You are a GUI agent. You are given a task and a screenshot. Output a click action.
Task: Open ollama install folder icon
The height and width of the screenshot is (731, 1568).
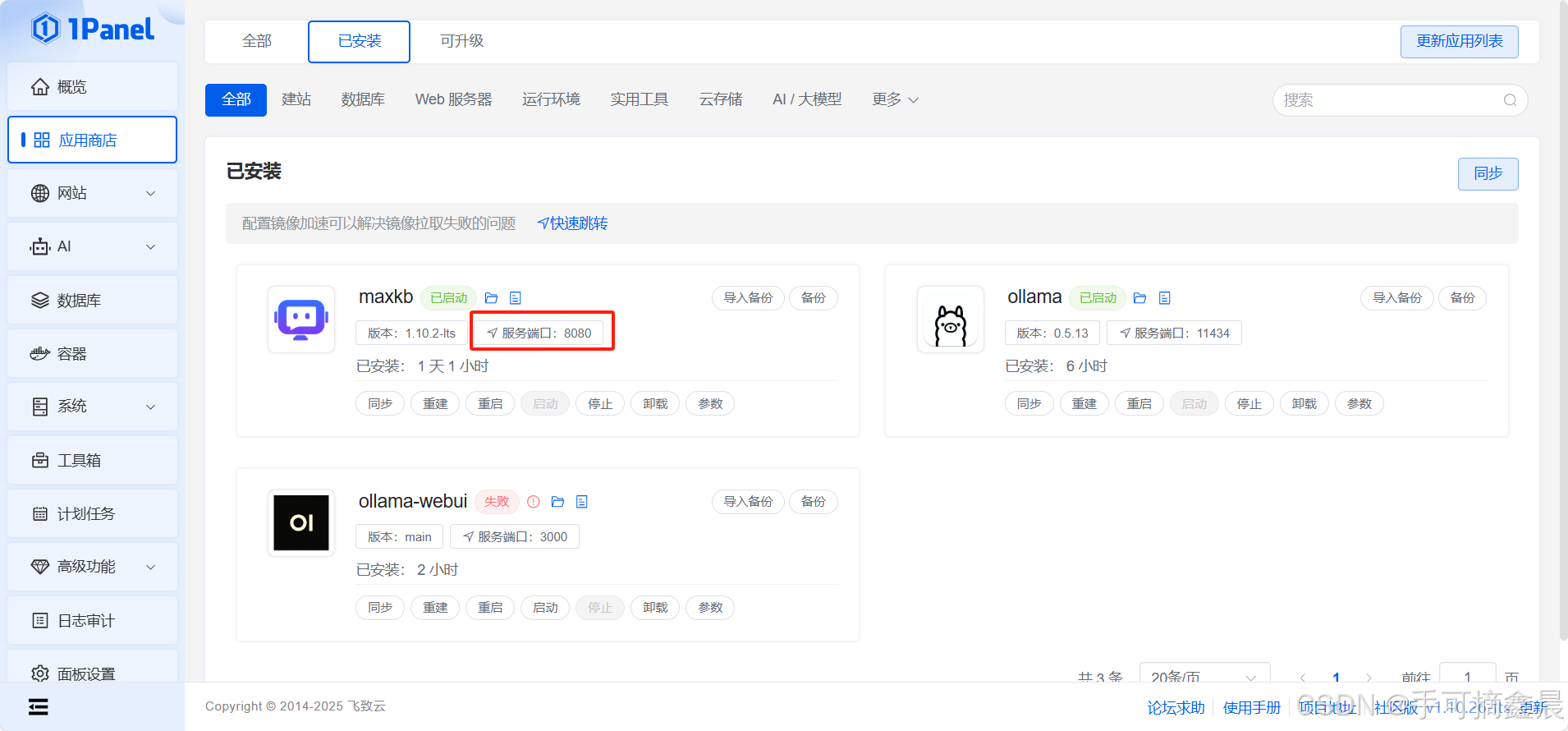coord(1140,298)
